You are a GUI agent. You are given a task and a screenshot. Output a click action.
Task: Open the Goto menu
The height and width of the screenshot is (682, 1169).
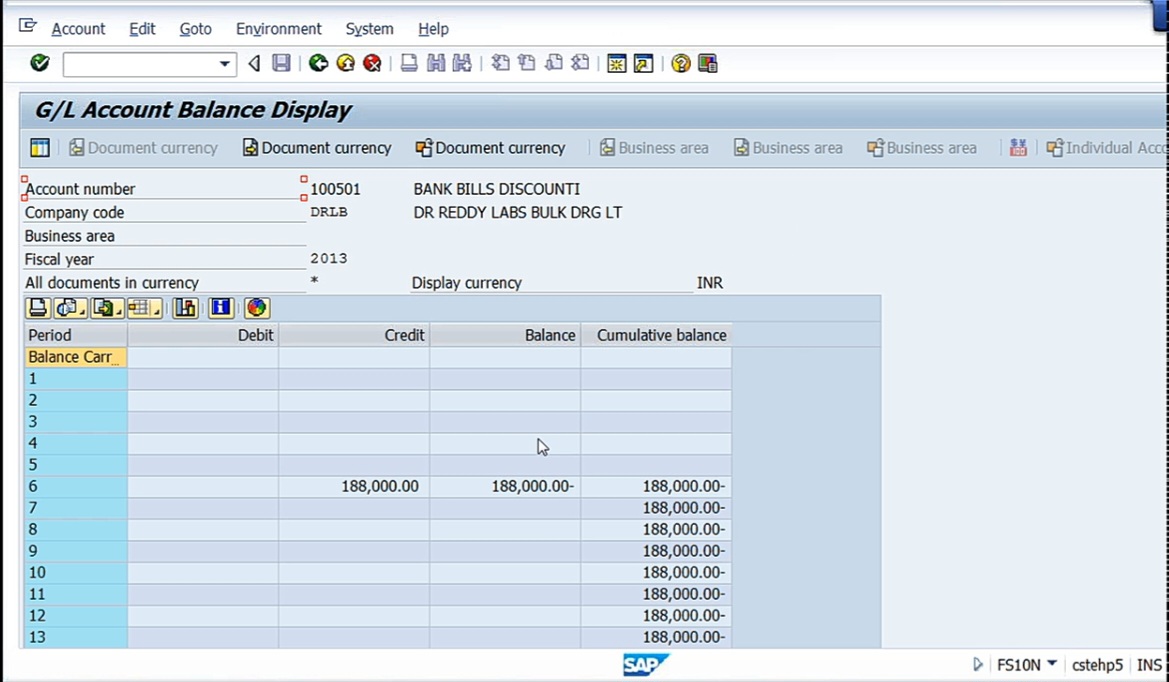click(195, 29)
